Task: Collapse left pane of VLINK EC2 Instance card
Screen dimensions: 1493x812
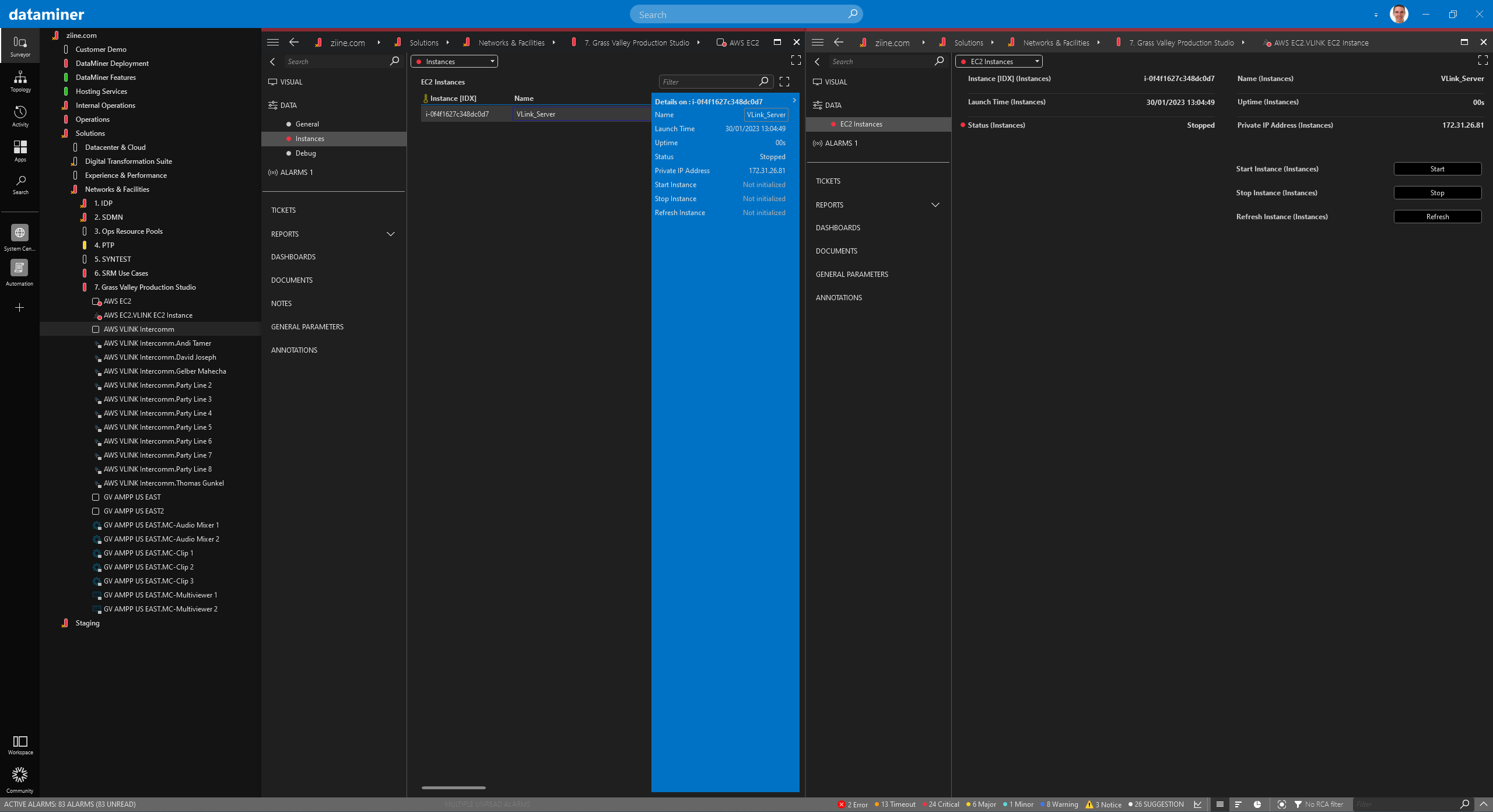Action: [x=817, y=61]
